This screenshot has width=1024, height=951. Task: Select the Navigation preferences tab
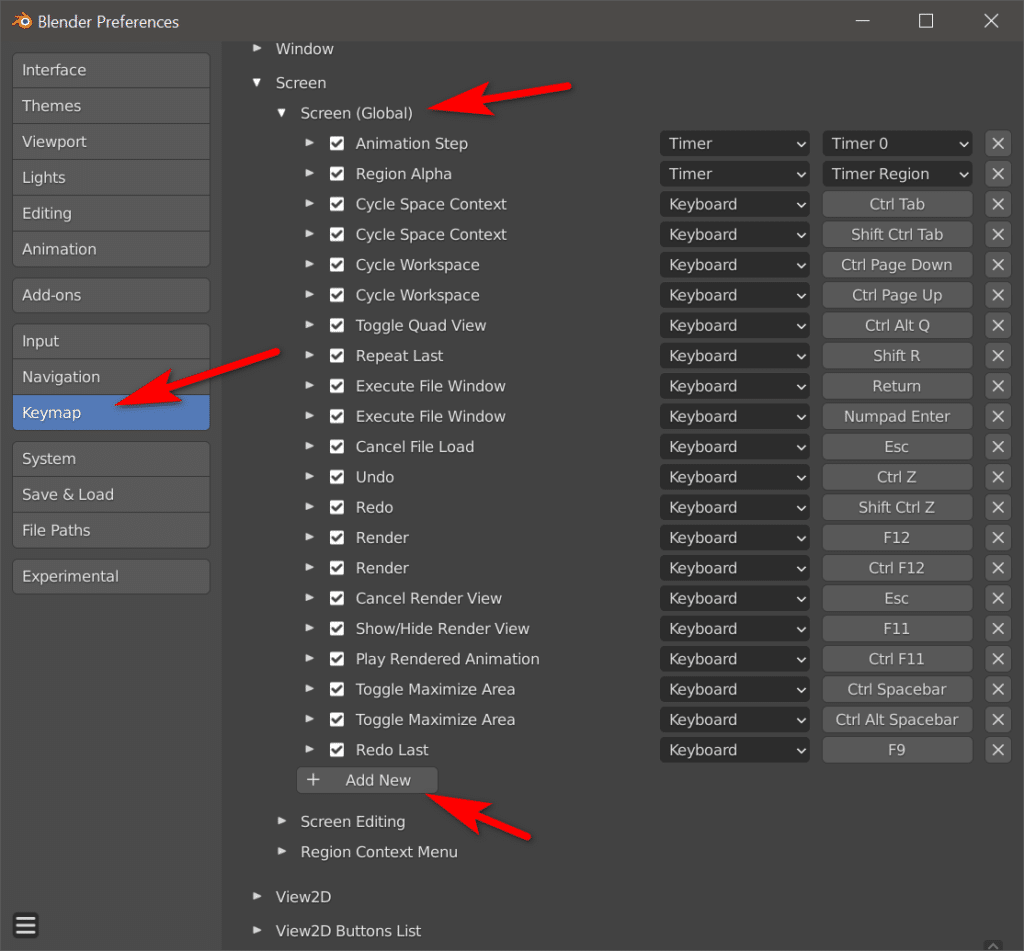tap(111, 377)
